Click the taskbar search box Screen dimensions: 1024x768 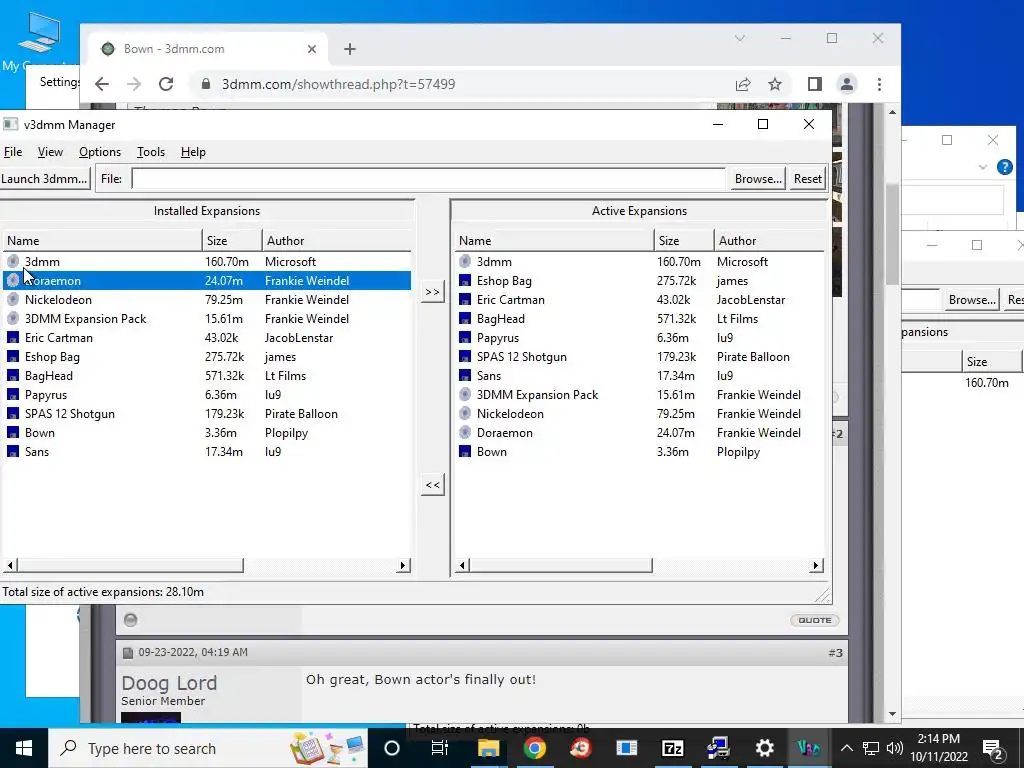click(208, 748)
